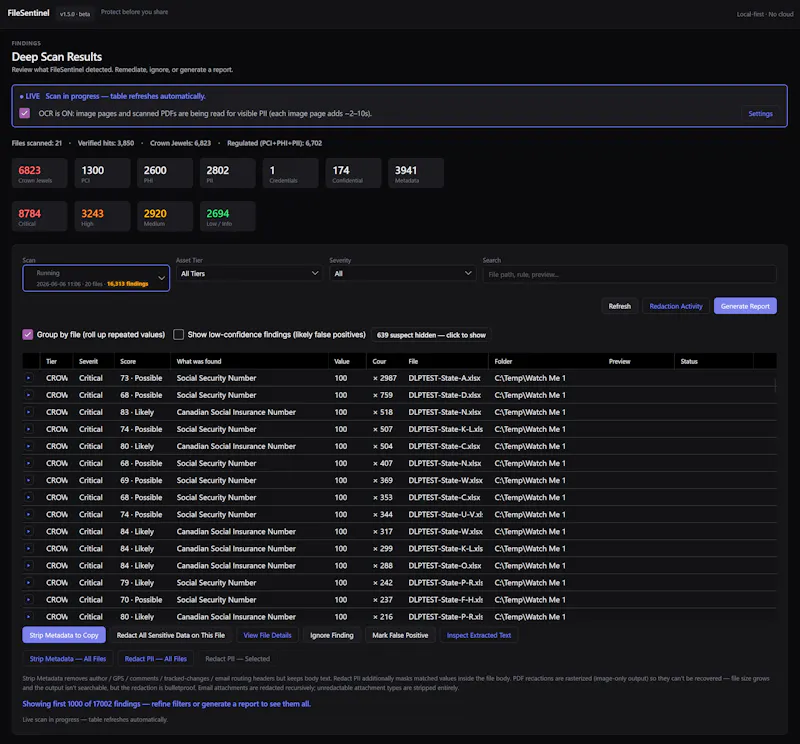Select the 2920 Medium severity card

(x=165, y=216)
